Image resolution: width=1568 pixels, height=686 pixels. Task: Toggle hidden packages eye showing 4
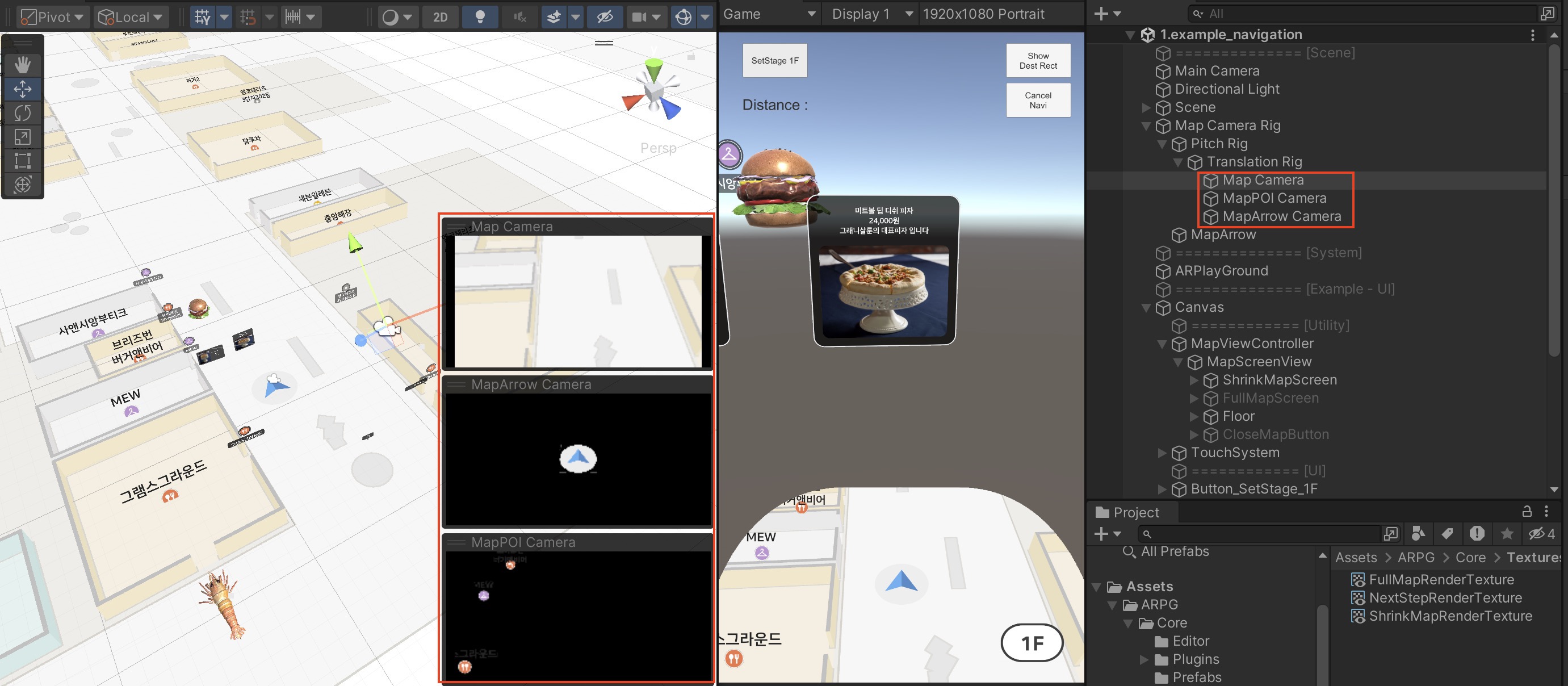coord(1542,534)
